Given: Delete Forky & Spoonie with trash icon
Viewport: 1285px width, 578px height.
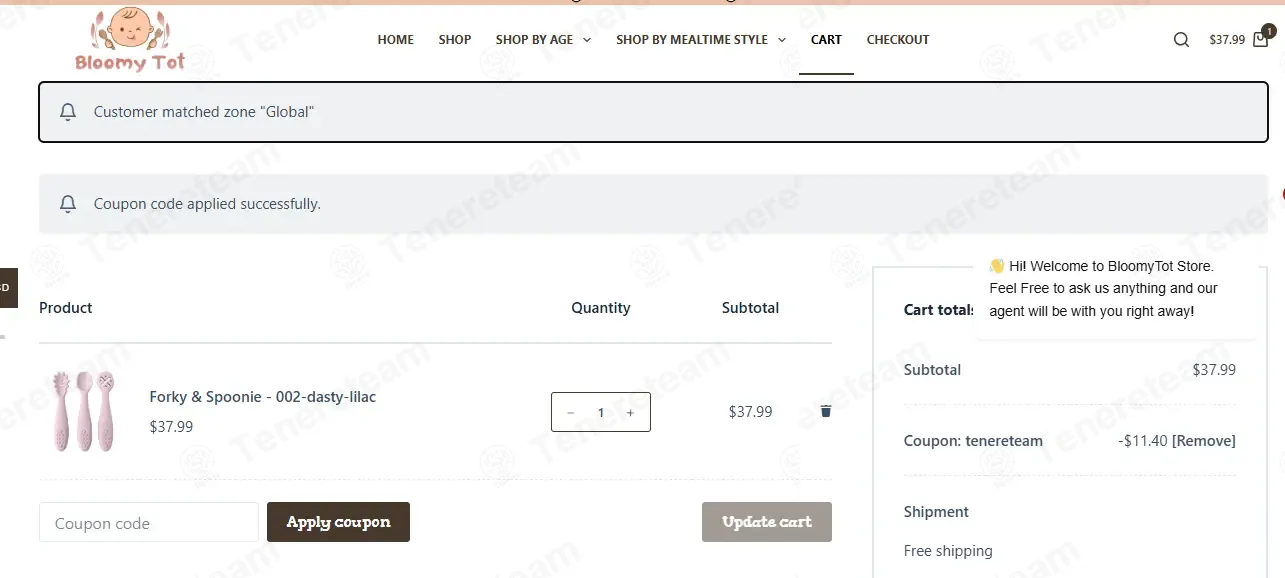Looking at the screenshot, I should pos(825,411).
